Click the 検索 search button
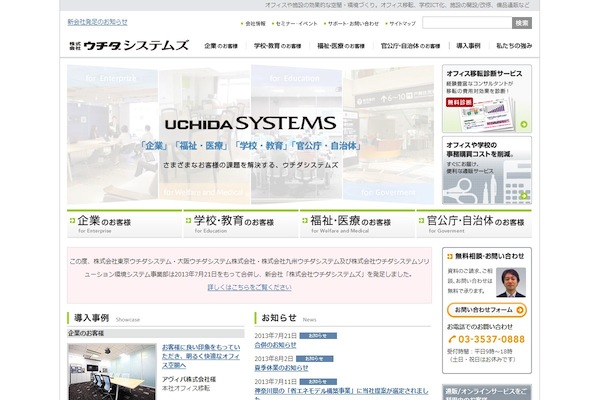The width and height of the screenshot is (600, 400). coord(522,23)
